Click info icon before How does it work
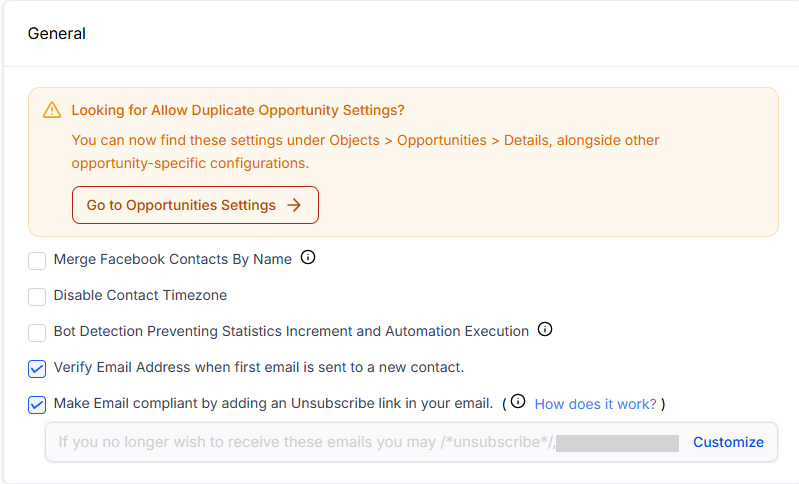The width and height of the screenshot is (799, 484). click(x=518, y=402)
